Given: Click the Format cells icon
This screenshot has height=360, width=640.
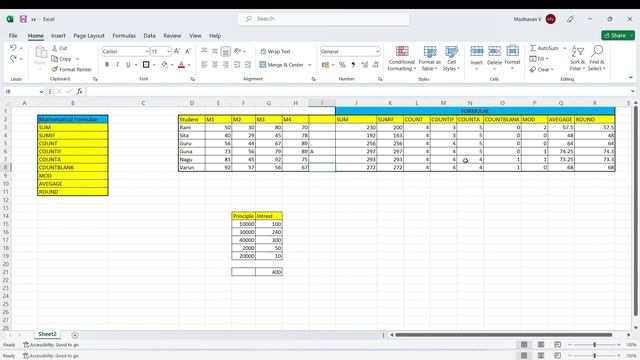Looking at the screenshot, I should click(x=512, y=51).
